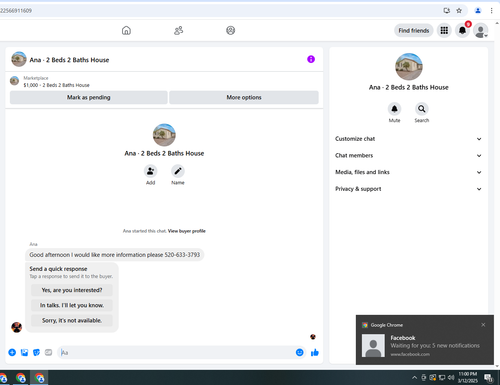The width and height of the screenshot is (500, 385).
Task: Send a thumbs-up like
Action: tap(315, 352)
